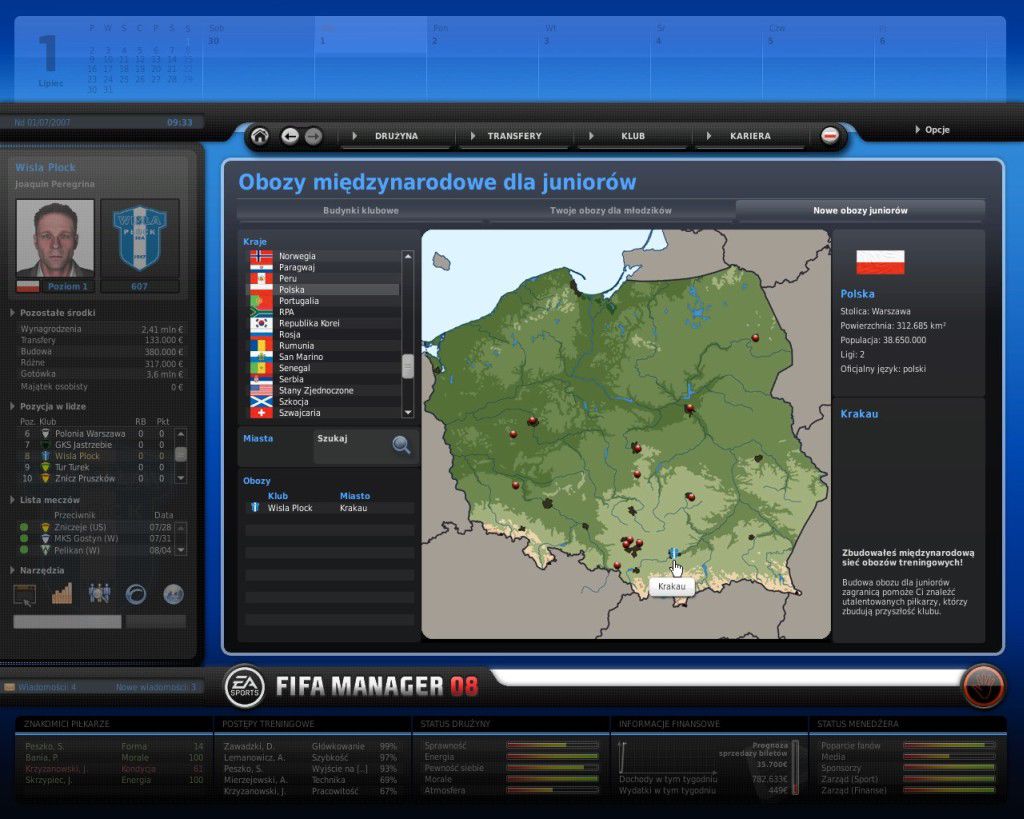Select Tur Turek in league table
The height and width of the screenshot is (819, 1024).
tap(94, 467)
